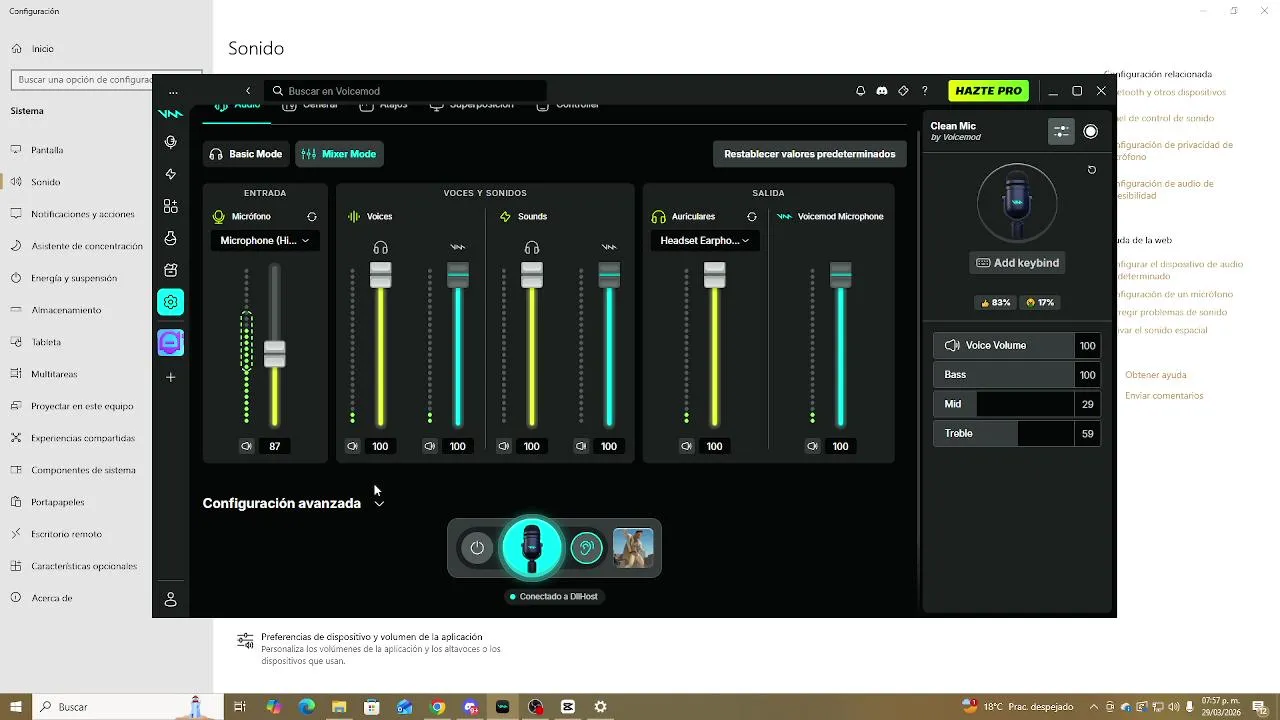Open Clean Mic voice settings sliders icon
The height and width of the screenshot is (720, 1280).
click(x=1061, y=131)
